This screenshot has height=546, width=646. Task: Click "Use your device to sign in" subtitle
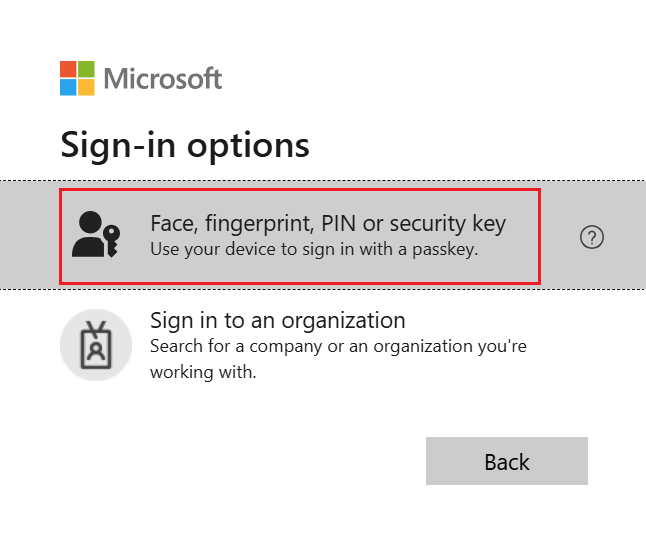314,249
